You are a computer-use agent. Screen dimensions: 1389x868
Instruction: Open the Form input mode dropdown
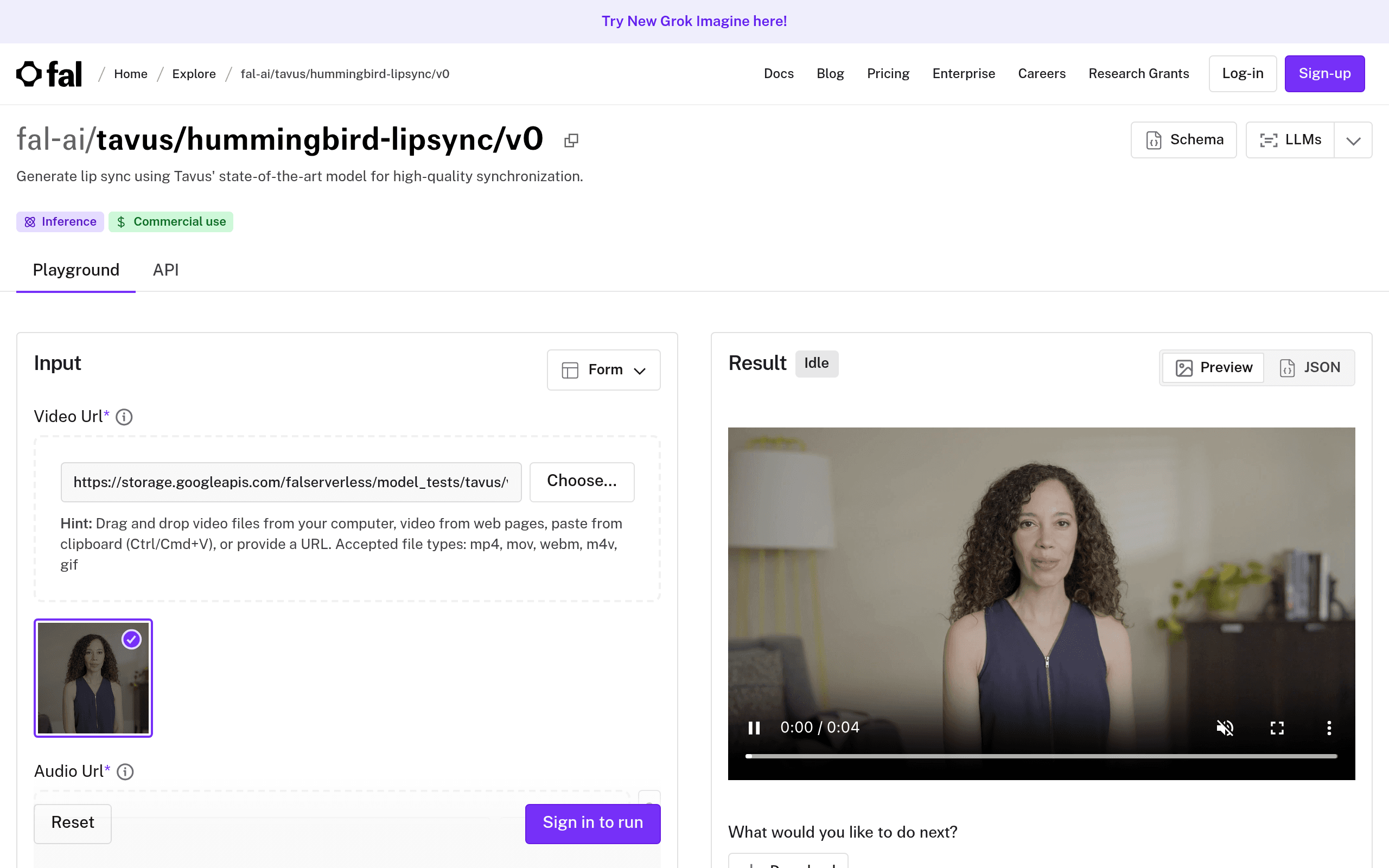coord(603,369)
